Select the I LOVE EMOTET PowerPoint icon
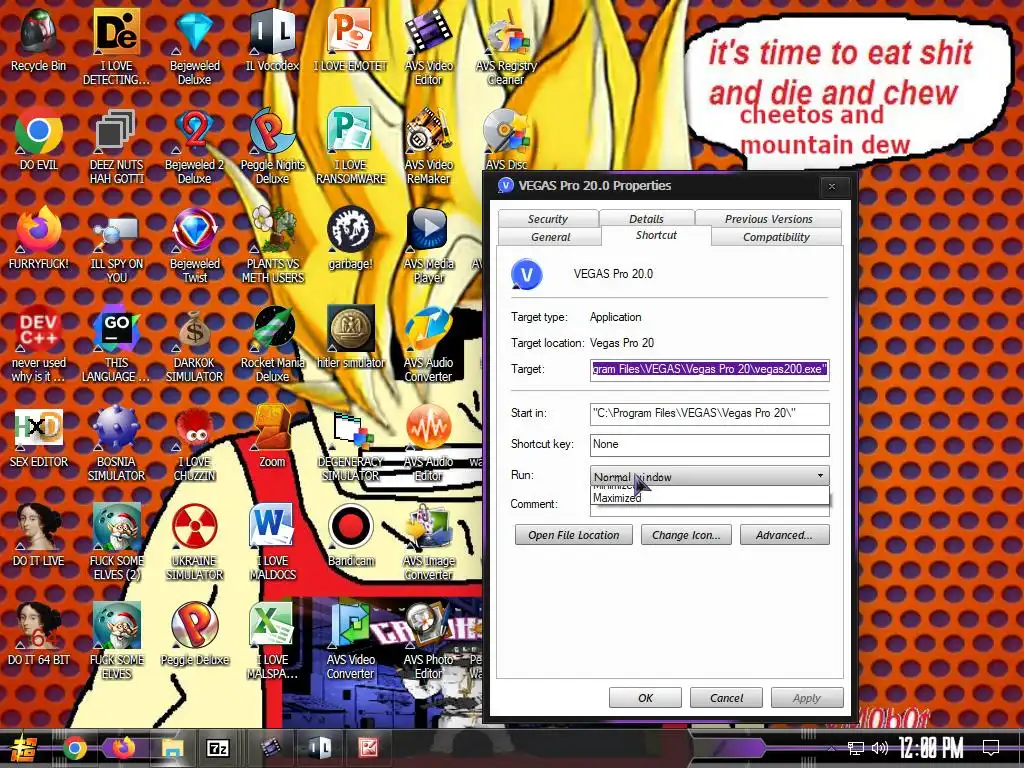Image resolution: width=1024 pixels, height=768 pixels. (x=351, y=40)
